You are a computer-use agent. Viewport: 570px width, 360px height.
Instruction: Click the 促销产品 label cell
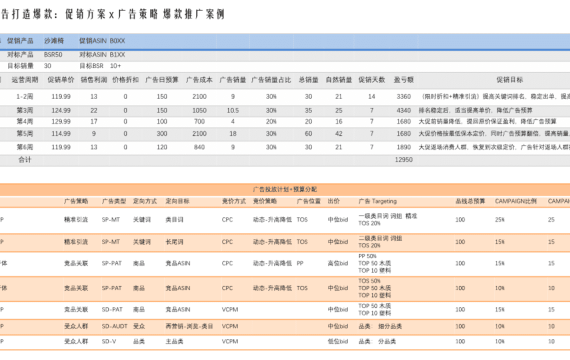pos(20,41)
